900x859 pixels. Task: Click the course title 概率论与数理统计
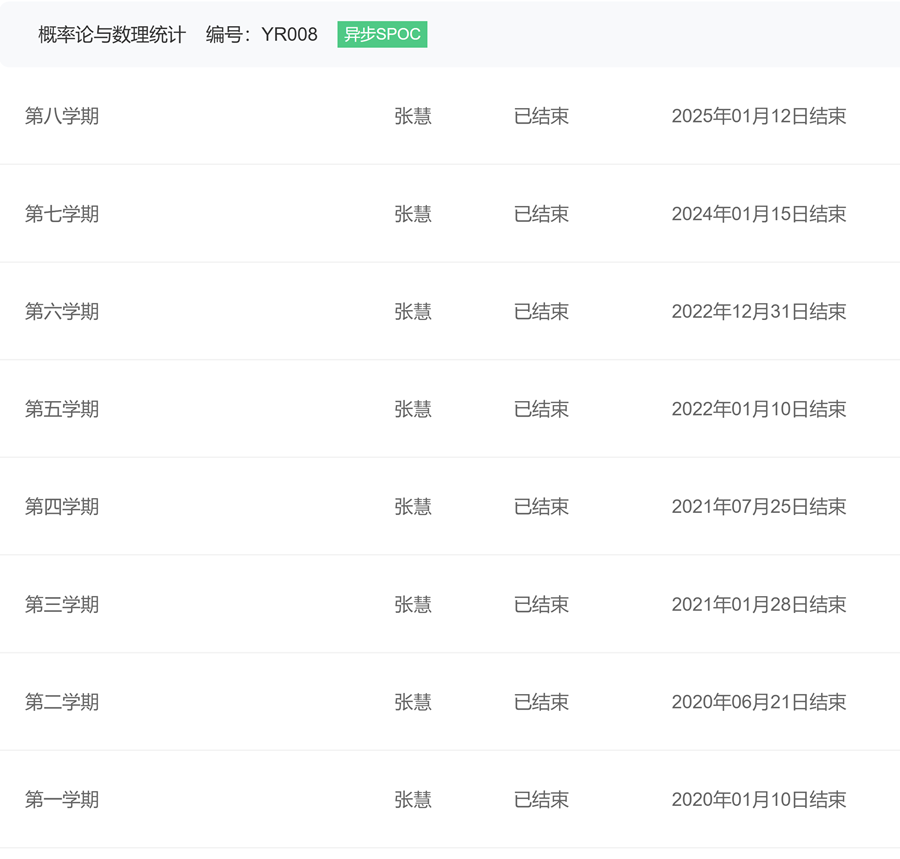tap(112, 34)
